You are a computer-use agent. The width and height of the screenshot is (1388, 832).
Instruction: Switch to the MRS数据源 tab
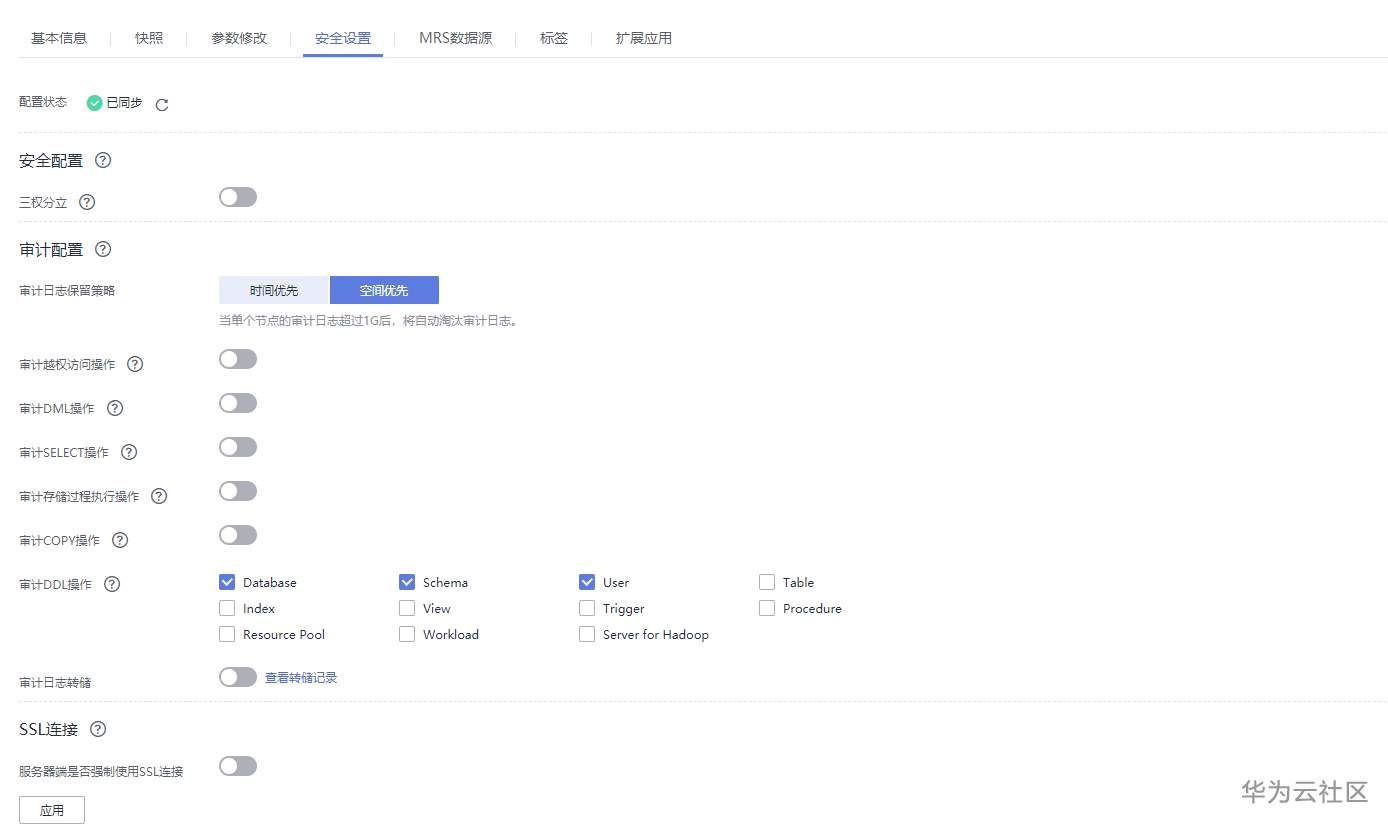(456, 38)
